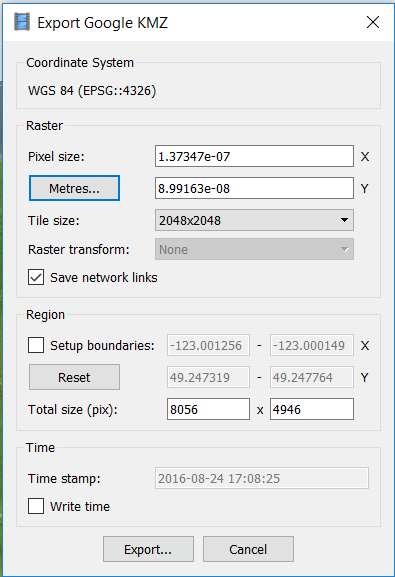Viewport: 395px width, 577px height.
Task: Close the Export Google KMZ dialog
Action: [373, 22]
